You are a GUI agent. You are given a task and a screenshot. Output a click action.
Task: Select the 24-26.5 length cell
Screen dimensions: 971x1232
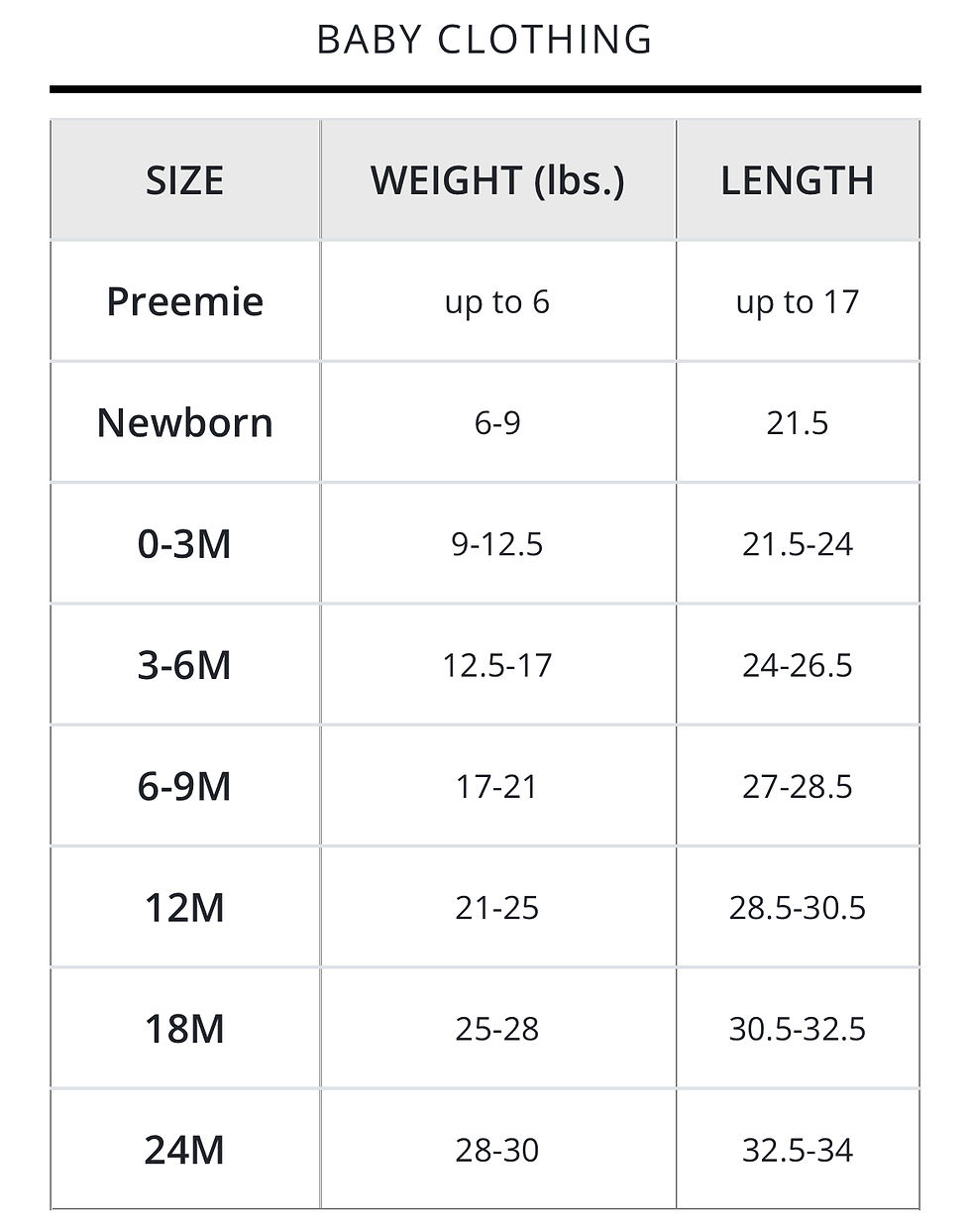coord(797,665)
